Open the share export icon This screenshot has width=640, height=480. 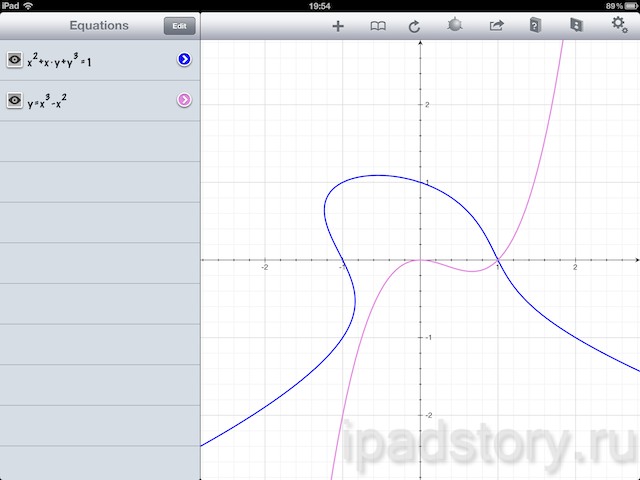(496, 26)
